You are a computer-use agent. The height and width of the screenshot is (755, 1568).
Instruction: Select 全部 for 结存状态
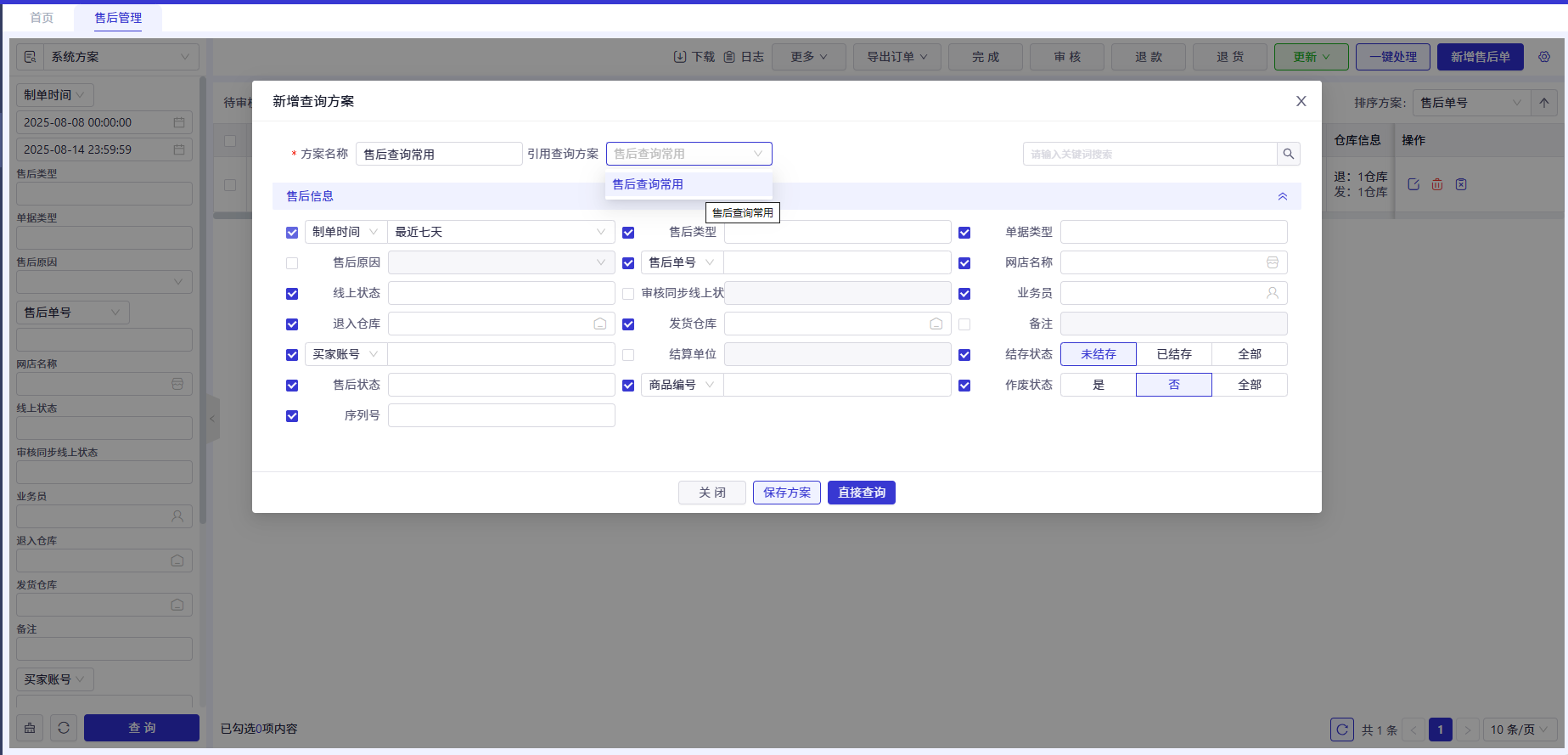coord(1250,354)
